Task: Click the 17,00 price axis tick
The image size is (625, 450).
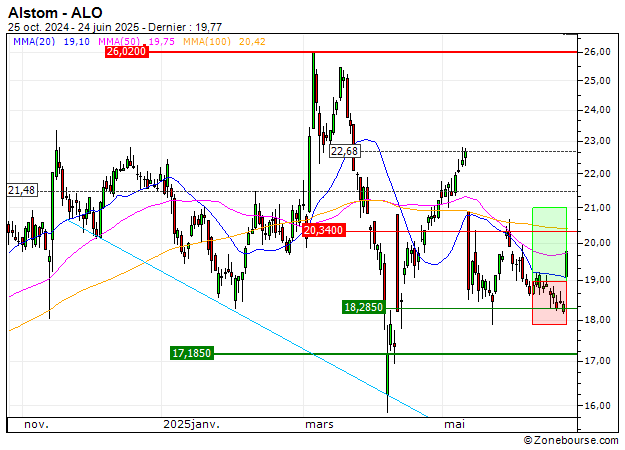Action: [x=597, y=361]
